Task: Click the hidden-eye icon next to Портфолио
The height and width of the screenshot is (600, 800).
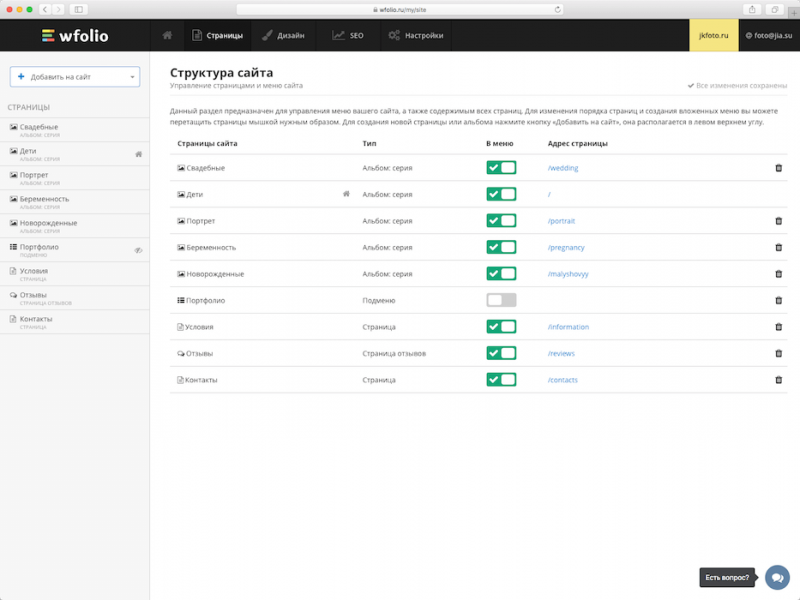Action: (x=139, y=250)
